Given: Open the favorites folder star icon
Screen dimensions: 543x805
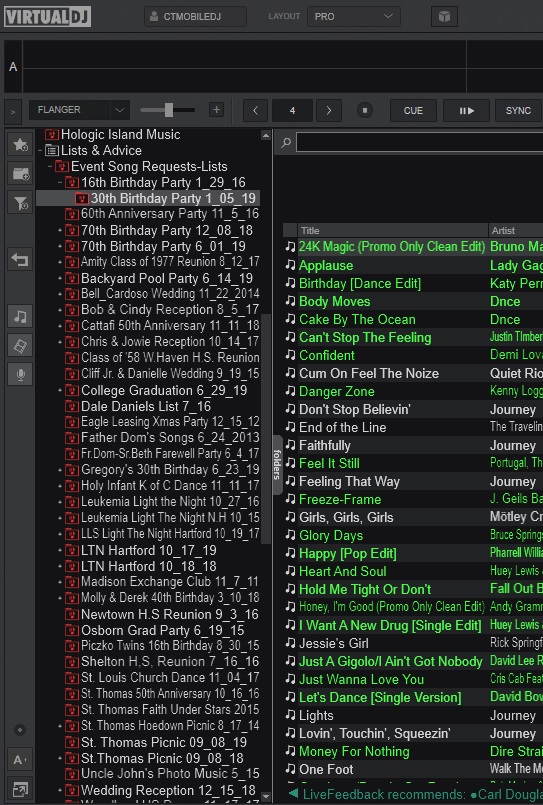Looking at the screenshot, I should click(x=21, y=145).
